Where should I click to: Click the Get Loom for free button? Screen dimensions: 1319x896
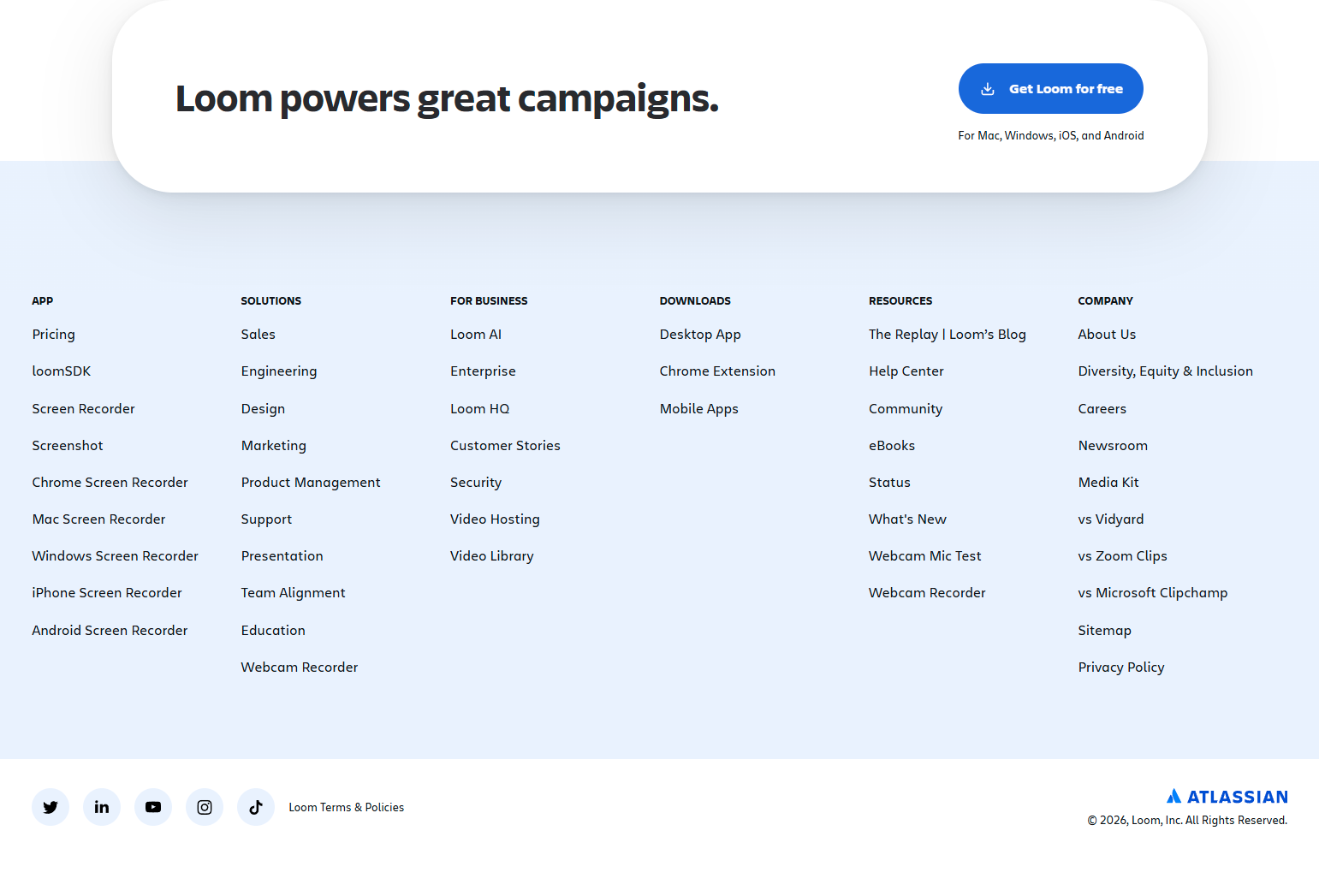1050,88
